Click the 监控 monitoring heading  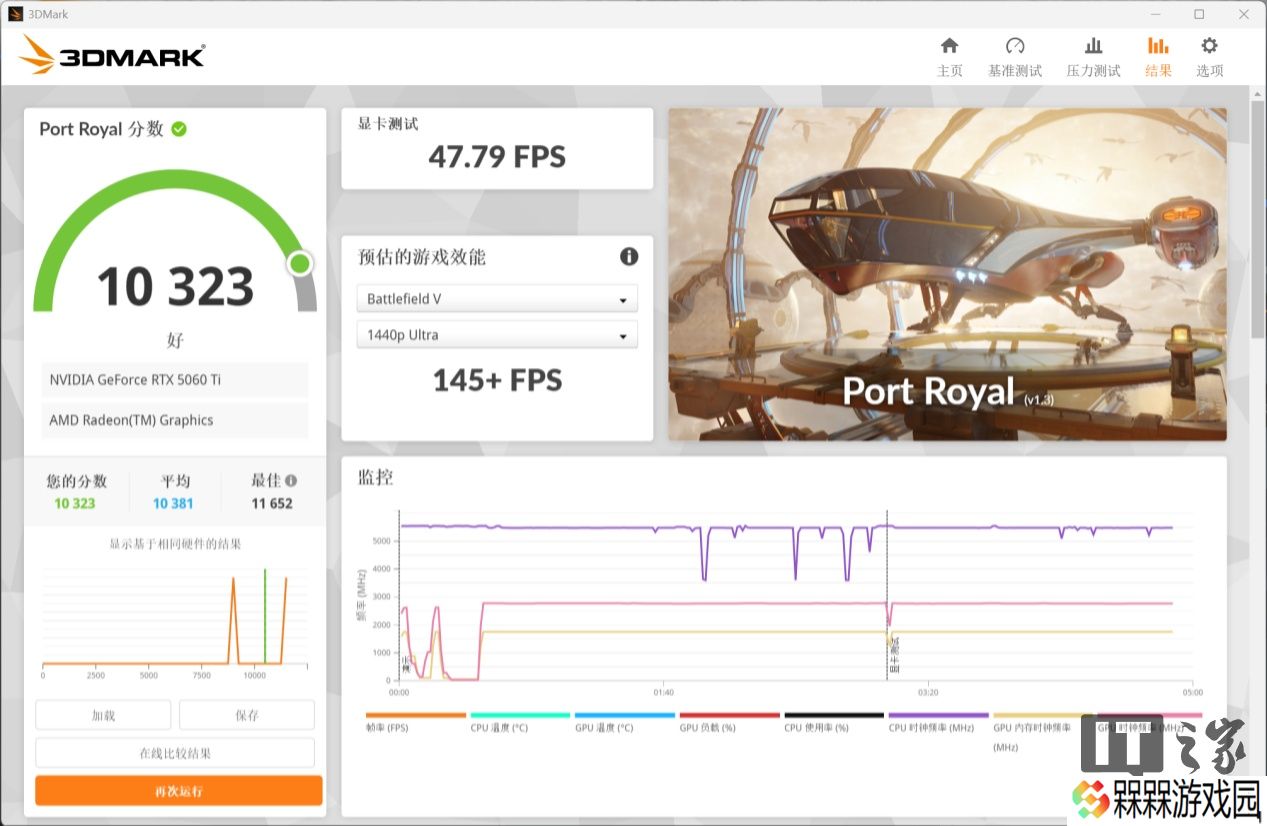376,477
